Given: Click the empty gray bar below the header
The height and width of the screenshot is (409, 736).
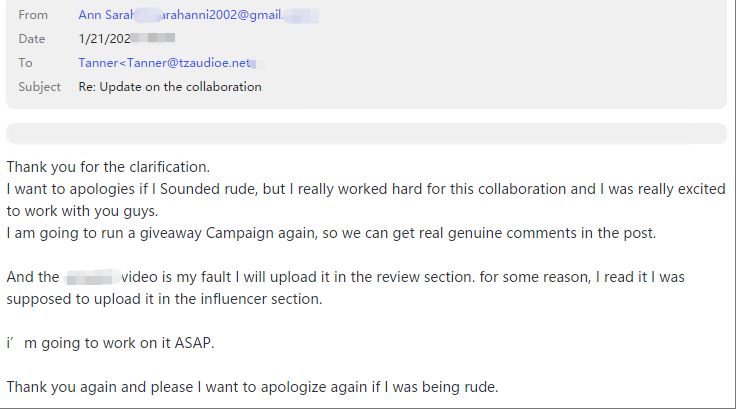Looking at the screenshot, I should coord(366,133).
